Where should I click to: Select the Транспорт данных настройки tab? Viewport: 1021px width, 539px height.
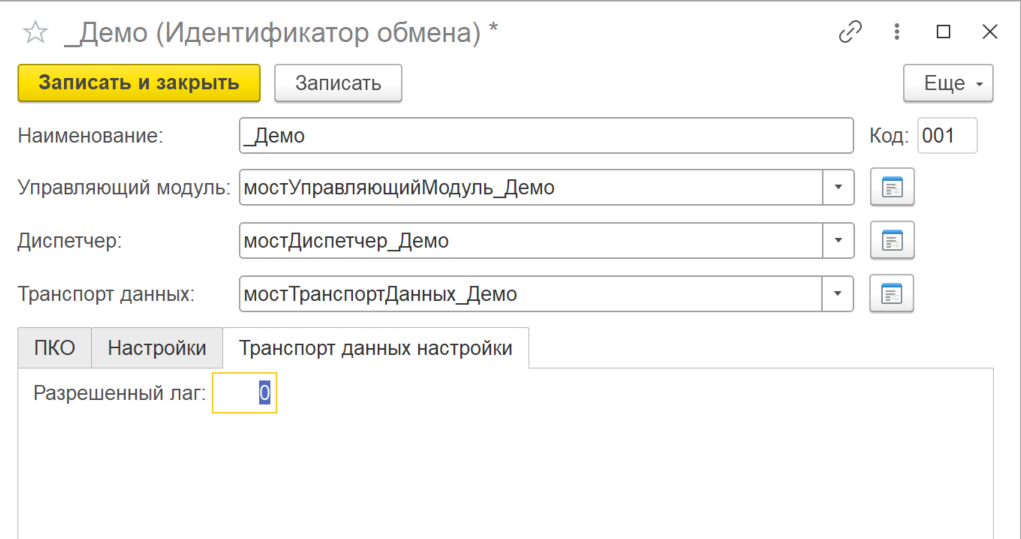(x=375, y=348)
